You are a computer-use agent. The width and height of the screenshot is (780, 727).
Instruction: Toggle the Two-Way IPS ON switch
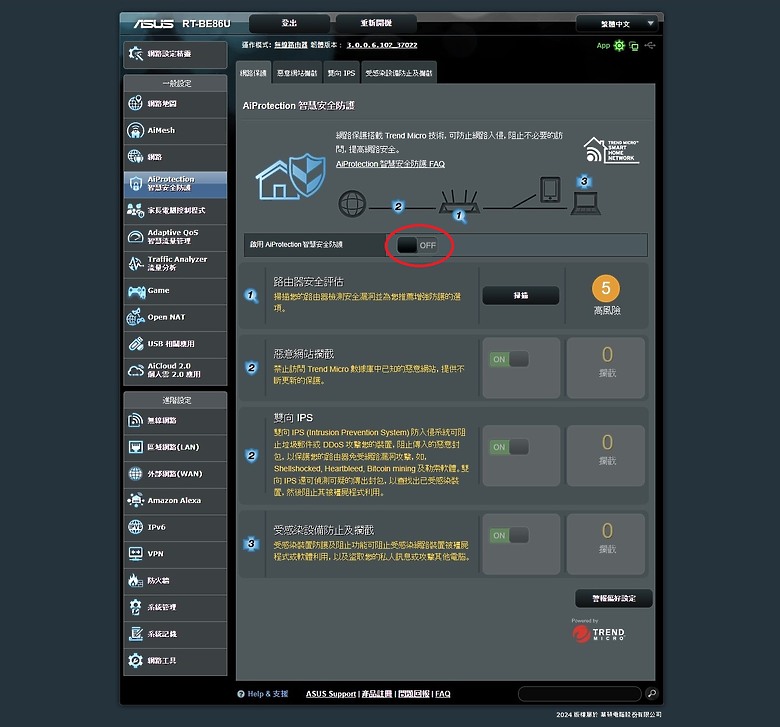509,447
